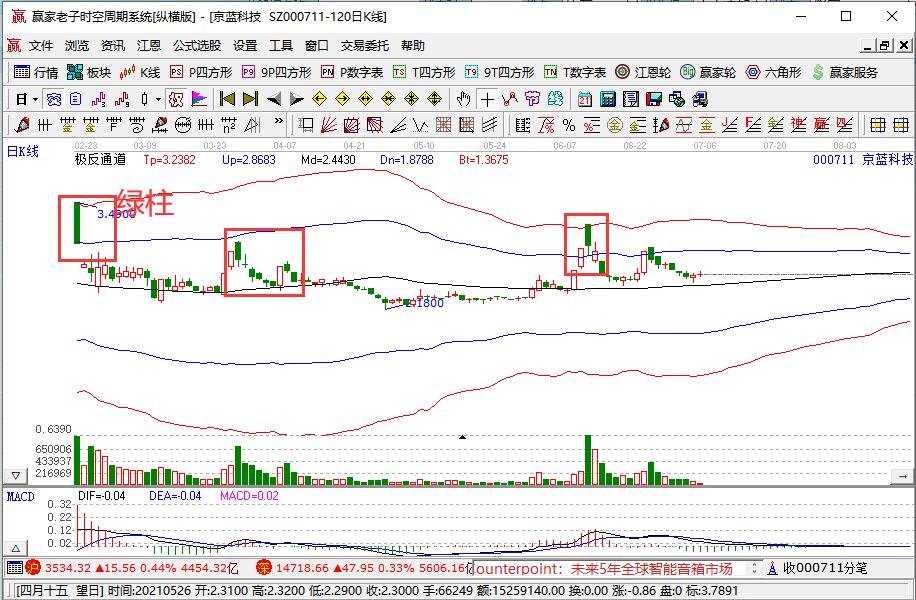Select the hand pan tool
The image size is (916, 600).
click(463, 99)
